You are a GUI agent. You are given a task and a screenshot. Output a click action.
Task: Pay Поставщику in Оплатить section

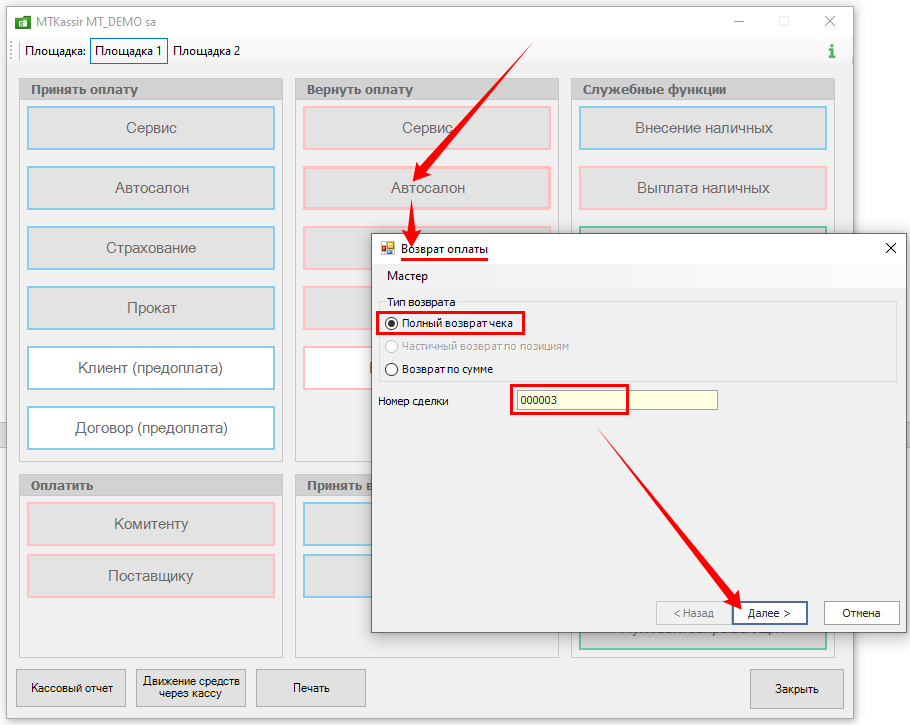(x=151, y=576)
